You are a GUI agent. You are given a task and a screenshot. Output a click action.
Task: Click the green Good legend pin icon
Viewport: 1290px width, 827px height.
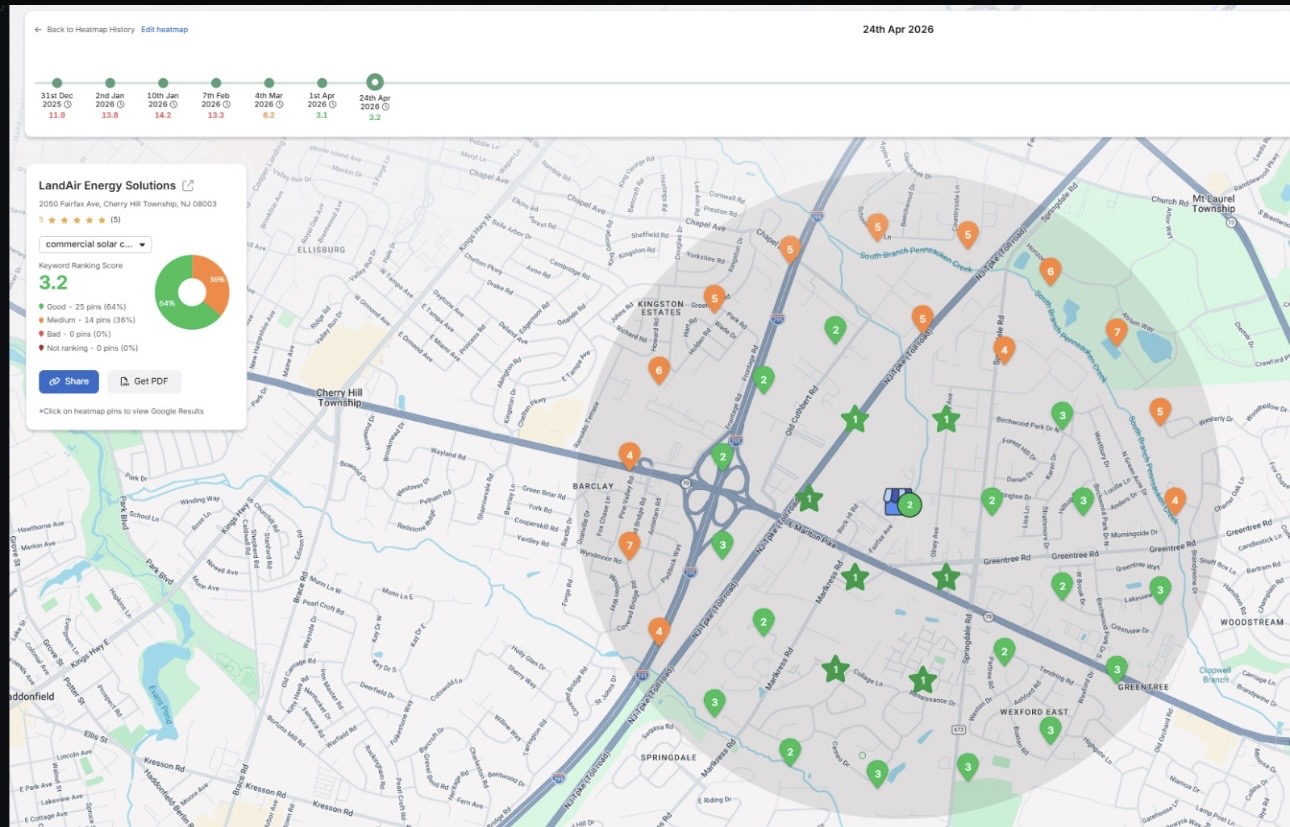[41, 306]
